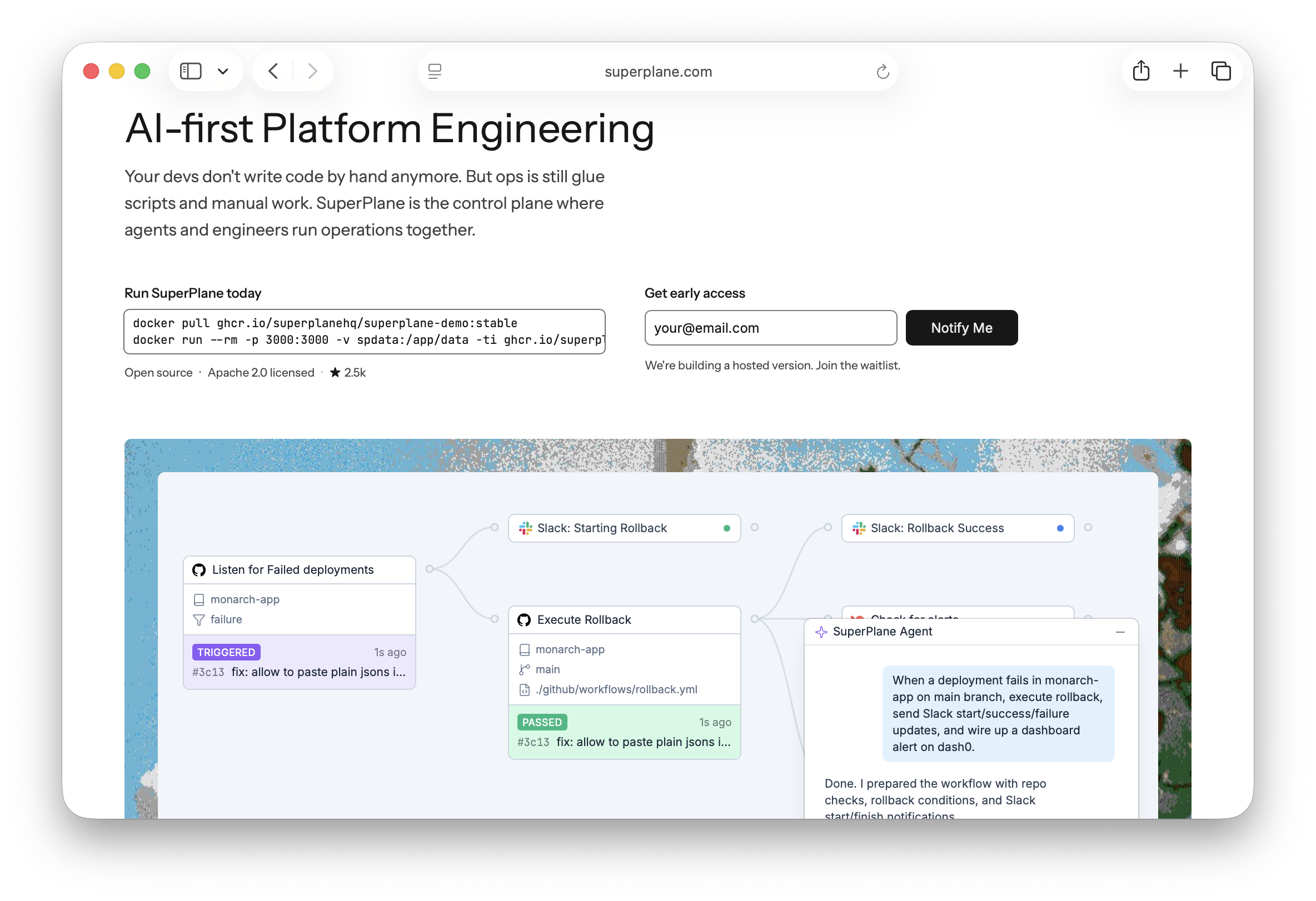Click the TRIGGERED status badge
Image resolution: width=1316 pixels, height=901 pixels.
pyautogui.click(x=226, y=653)
